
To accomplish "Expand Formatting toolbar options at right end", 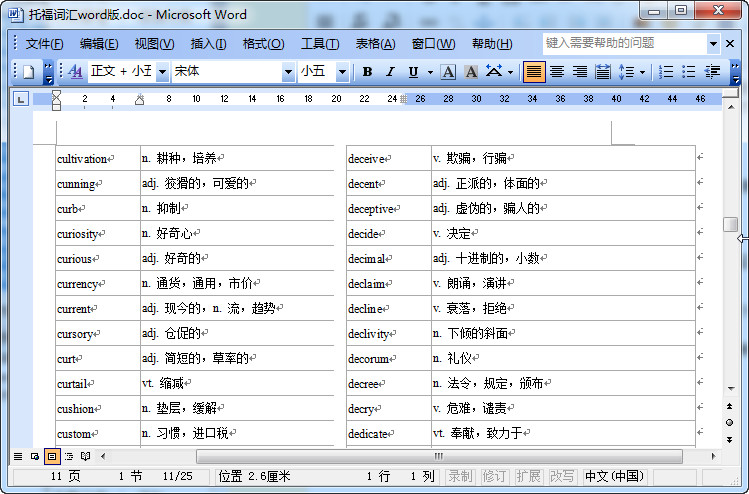I will tap(736, 72).
